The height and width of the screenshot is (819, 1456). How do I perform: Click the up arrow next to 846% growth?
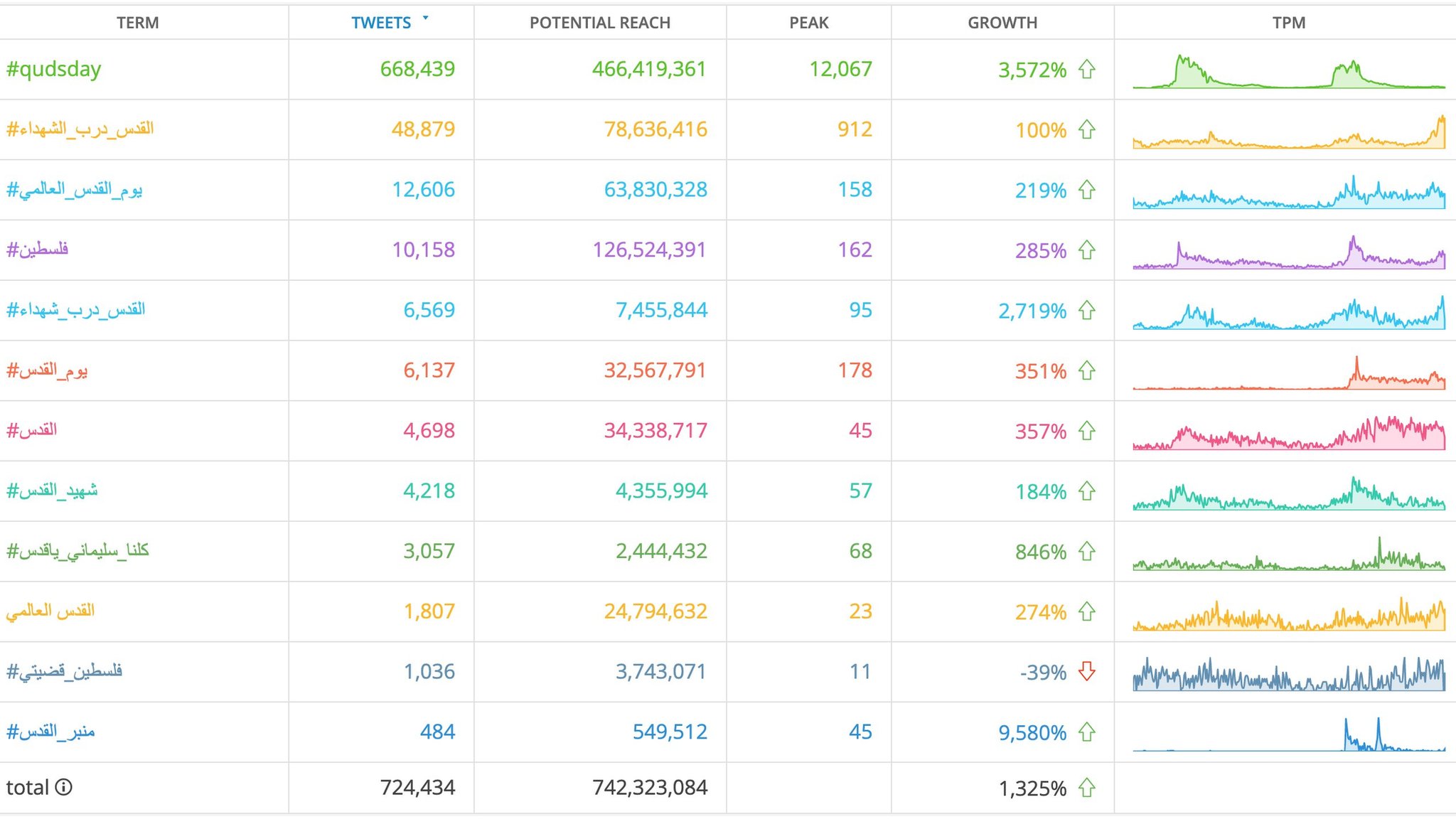pyautogui.click(x=1086, y=551)
